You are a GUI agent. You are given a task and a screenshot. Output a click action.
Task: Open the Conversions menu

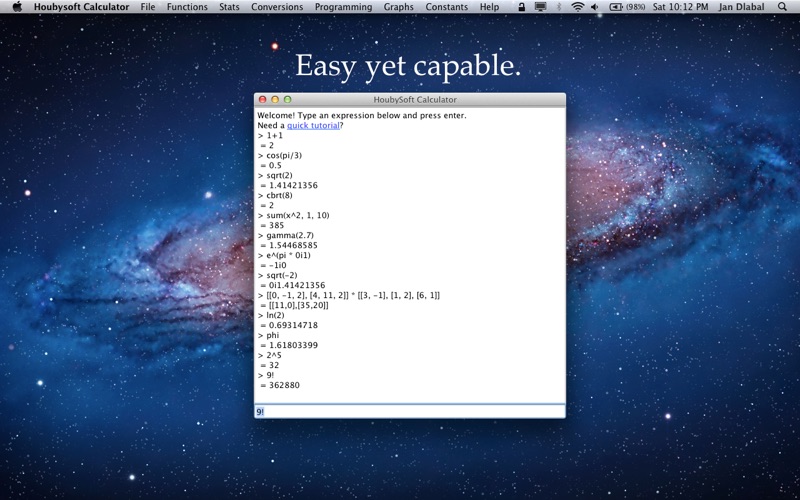point(277,7)
